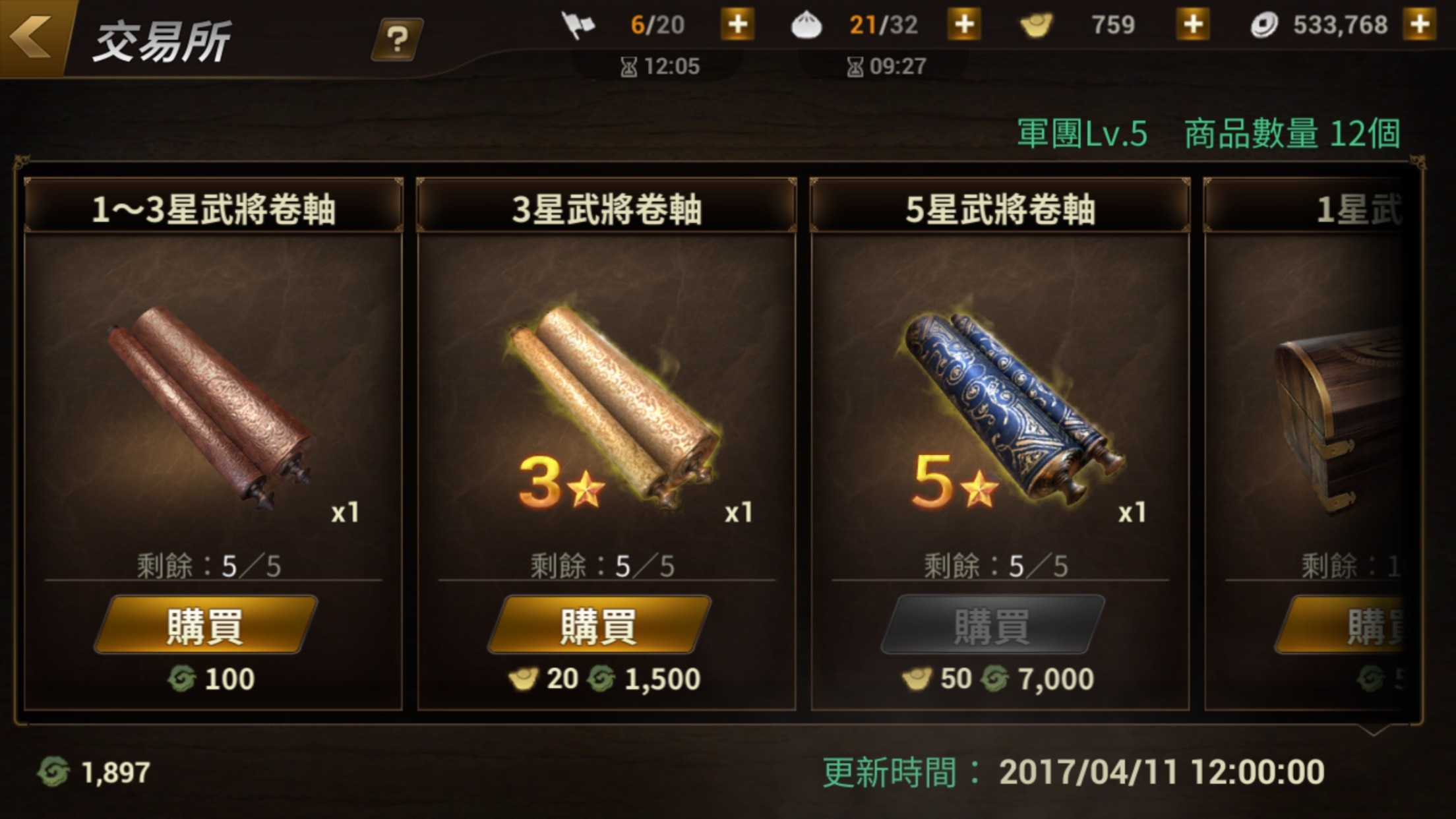This screenshot has height=819, width=1456.
Task: Go back using the gold arrow icon
Action: click(32, 37)
